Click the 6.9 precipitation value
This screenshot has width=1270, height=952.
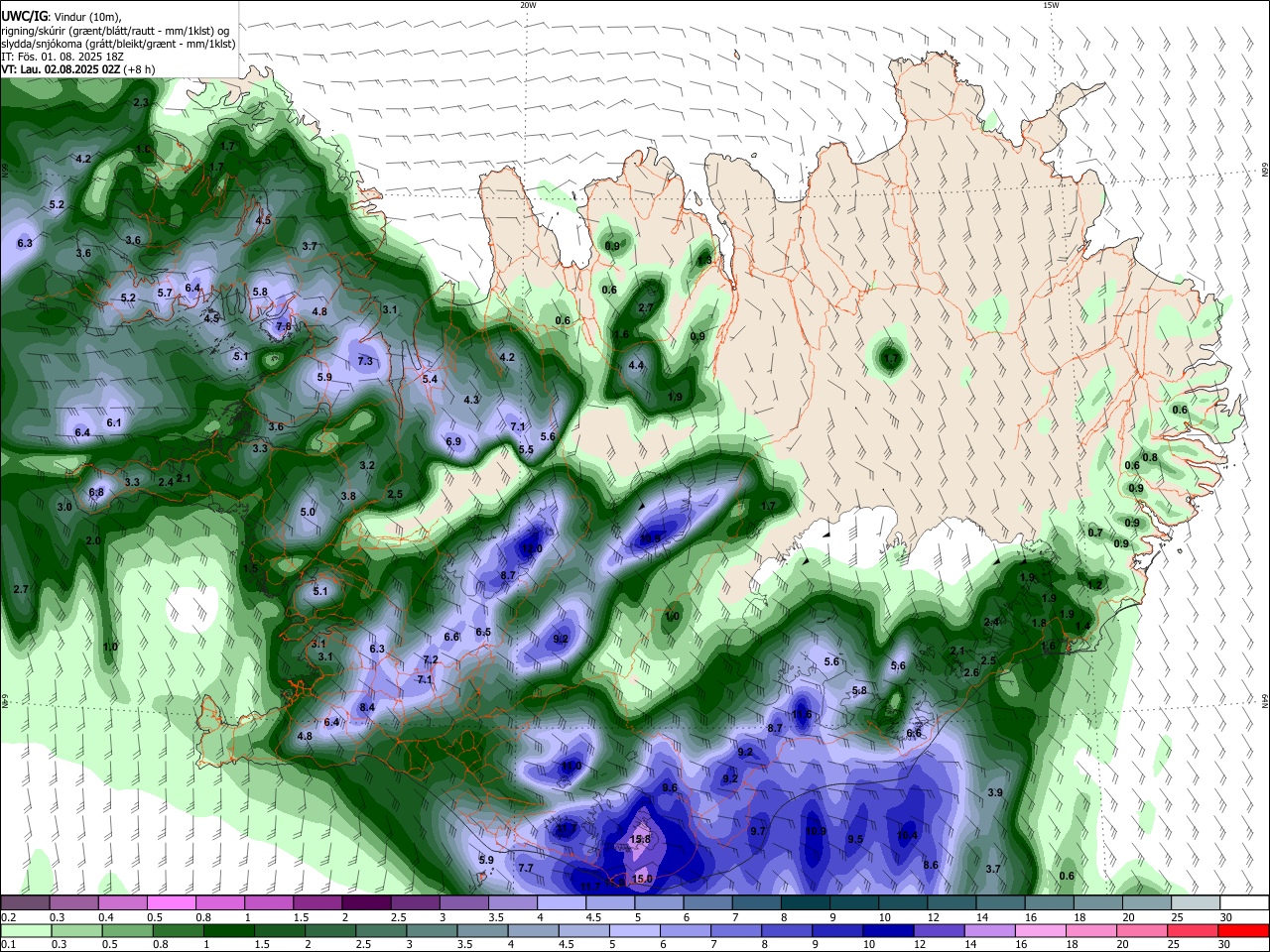453,441
